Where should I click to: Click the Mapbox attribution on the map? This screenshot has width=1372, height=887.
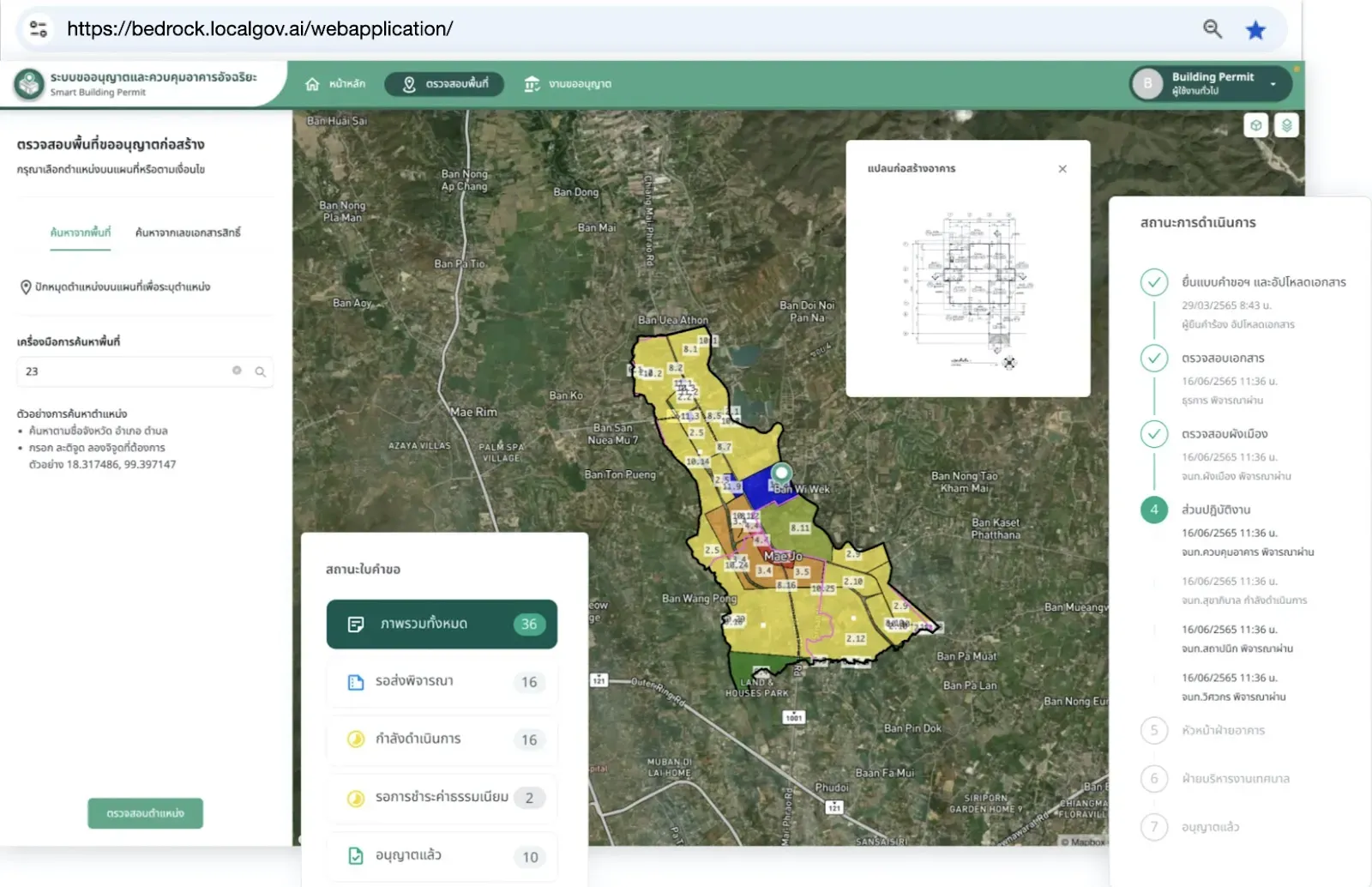point(1084,842)
